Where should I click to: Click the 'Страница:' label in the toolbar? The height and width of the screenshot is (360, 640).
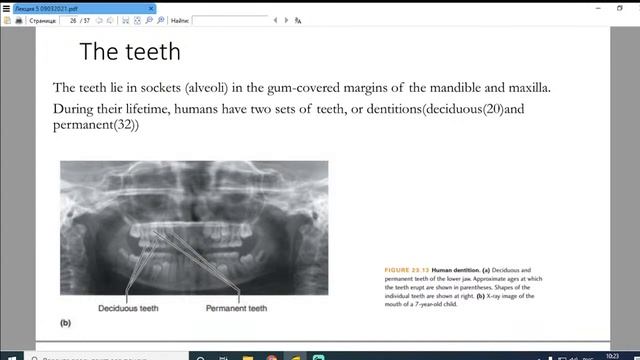click(x=42, y=20)
